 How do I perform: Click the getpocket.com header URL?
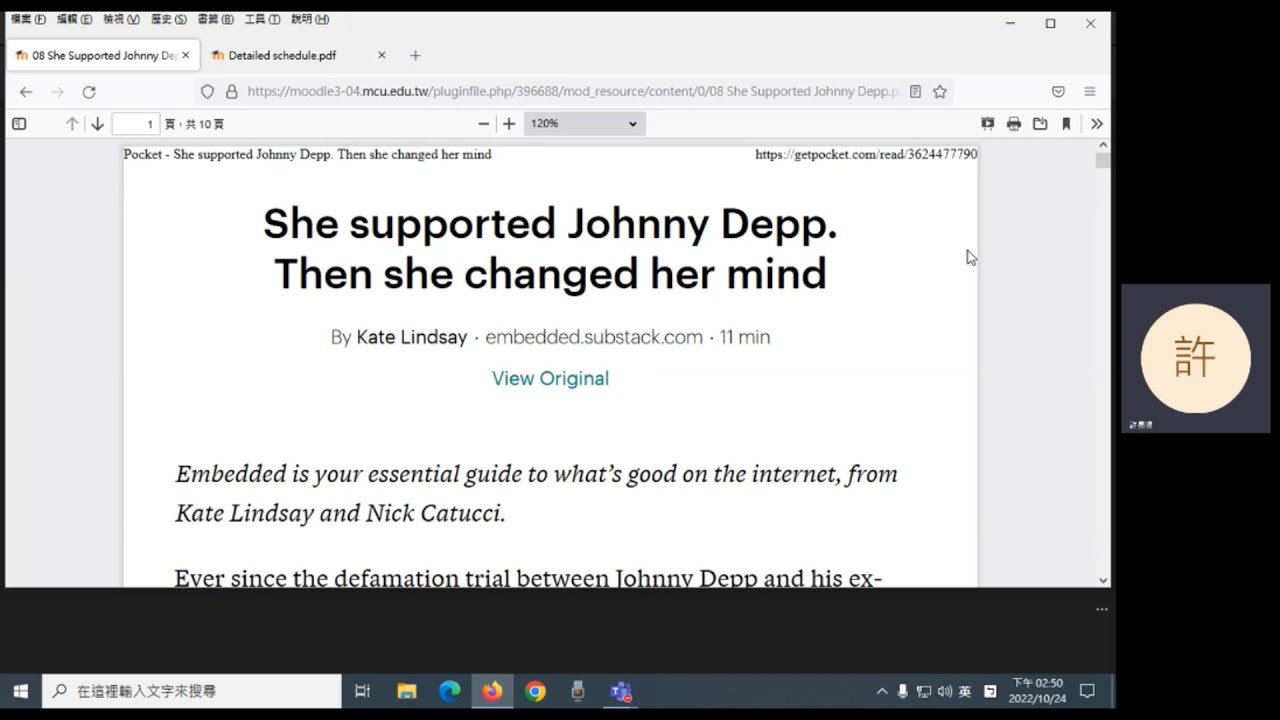(x=866, y=155)
